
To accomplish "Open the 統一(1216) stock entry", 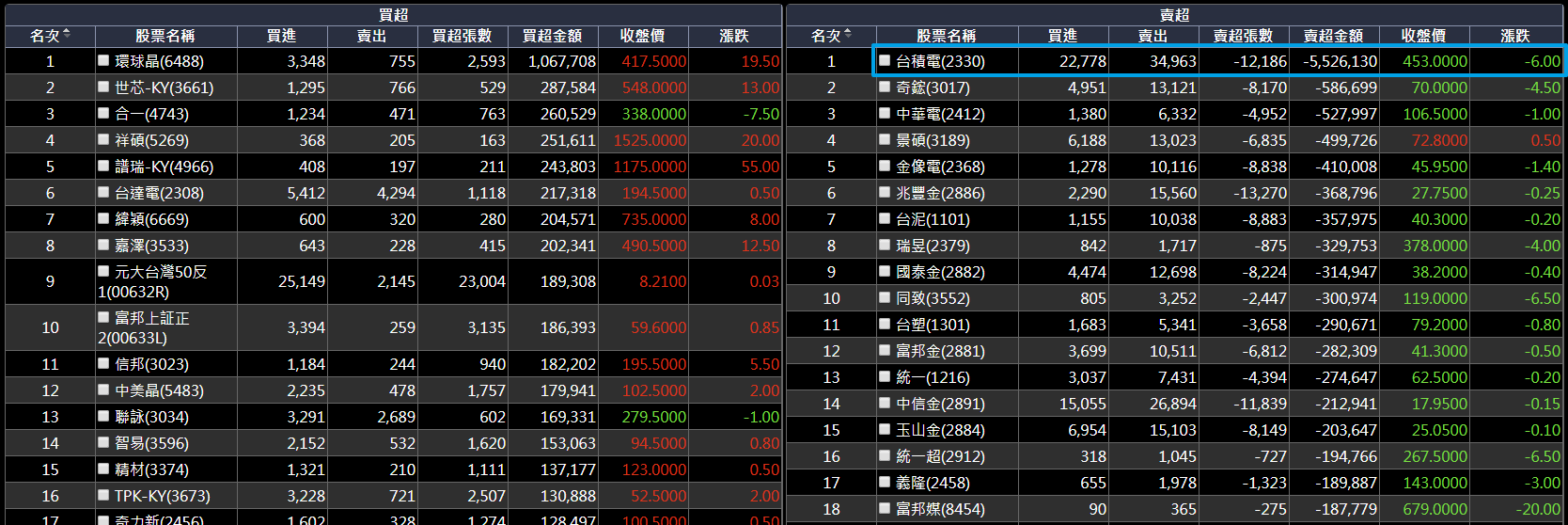I will (x=933, y=377).
